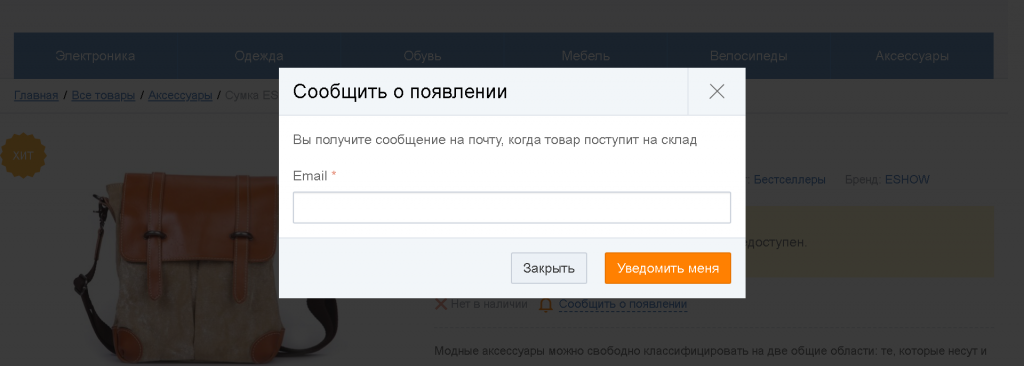Click the Закрыть button
Viewport: 1024px width, 366px height.
point(549,268)
